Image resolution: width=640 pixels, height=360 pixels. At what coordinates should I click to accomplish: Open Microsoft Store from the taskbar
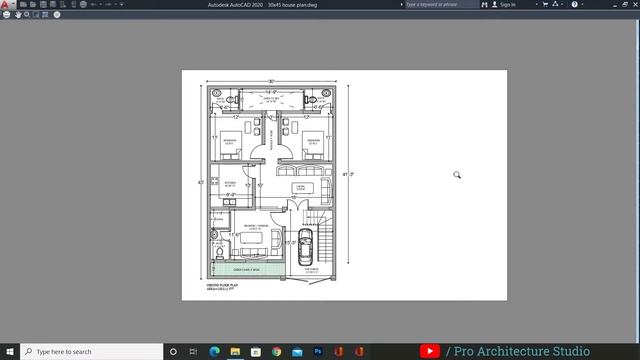pos(256,351)
